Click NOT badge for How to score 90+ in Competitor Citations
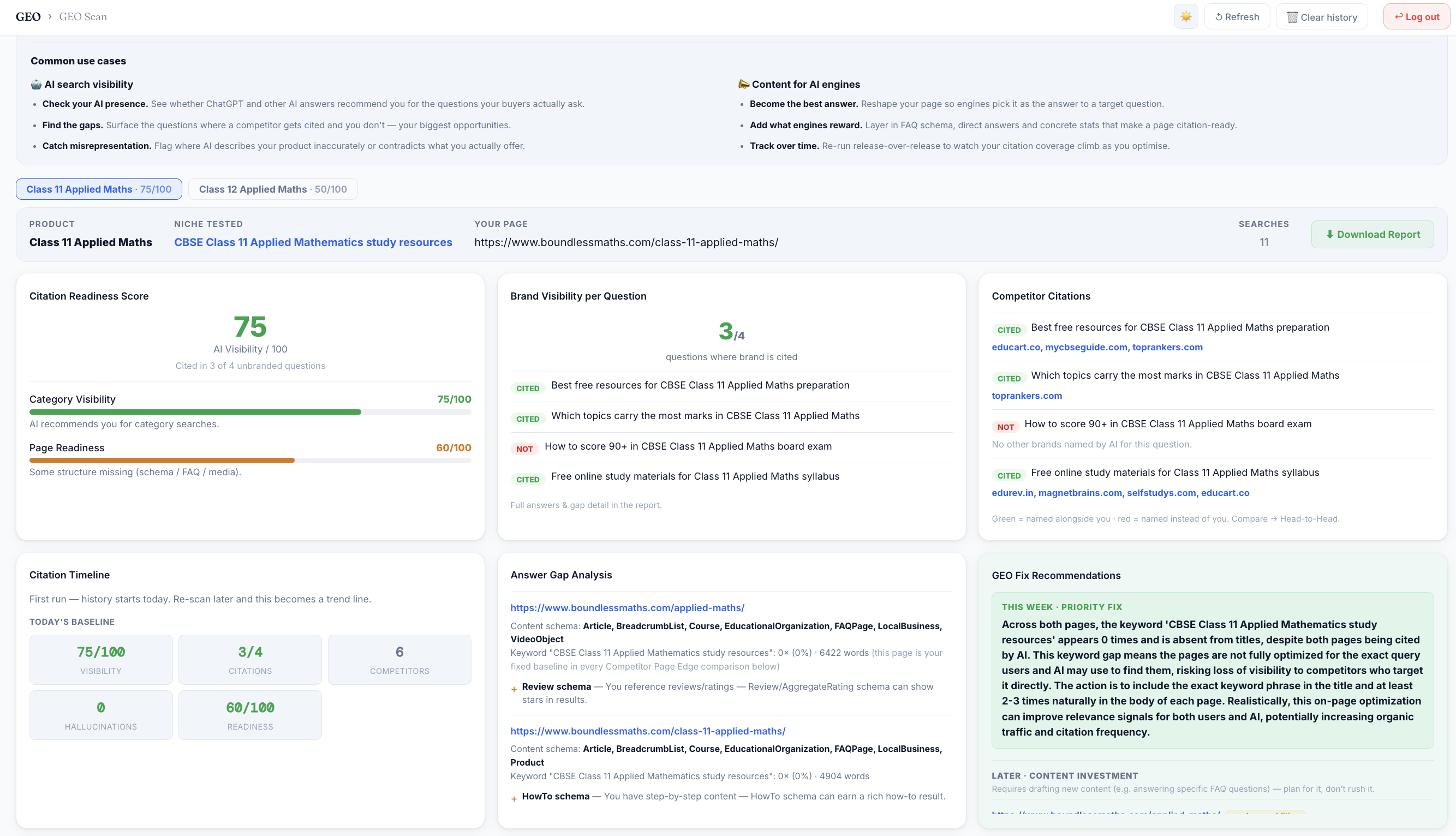The image size is (1456, 836). [1005, 427]
